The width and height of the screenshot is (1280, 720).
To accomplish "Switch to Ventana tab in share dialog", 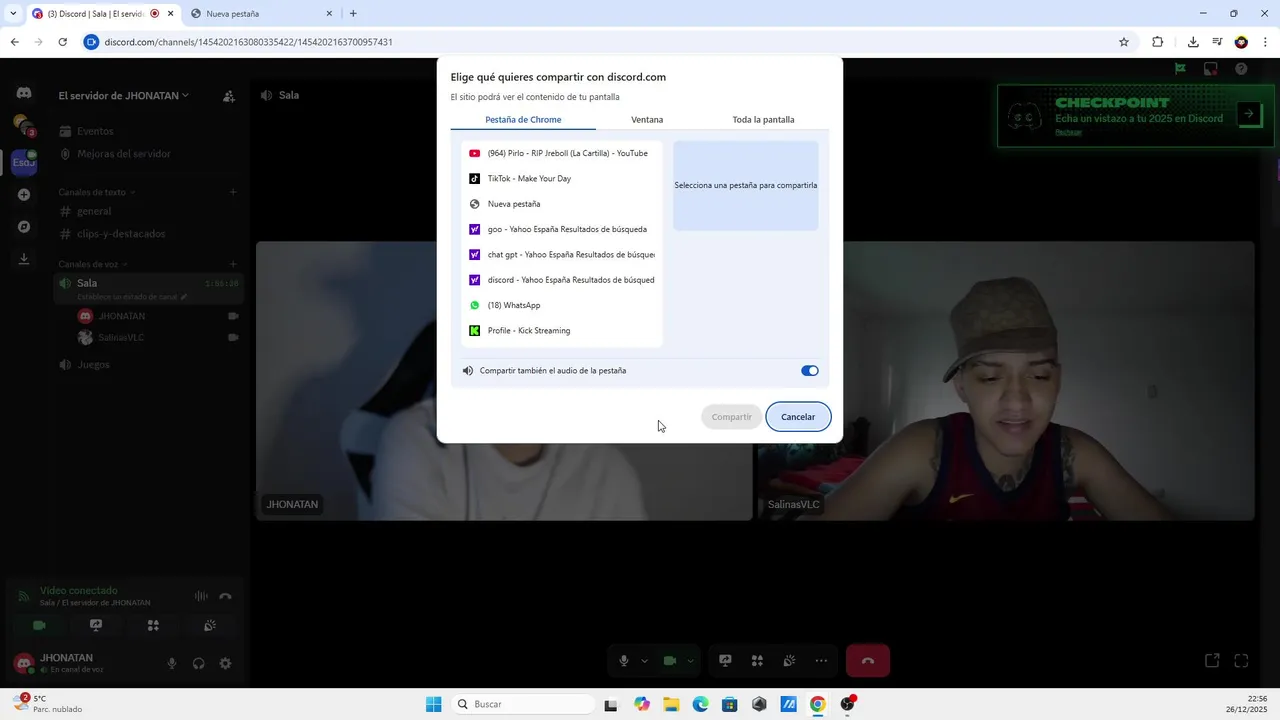I will [x=647, y=120].
